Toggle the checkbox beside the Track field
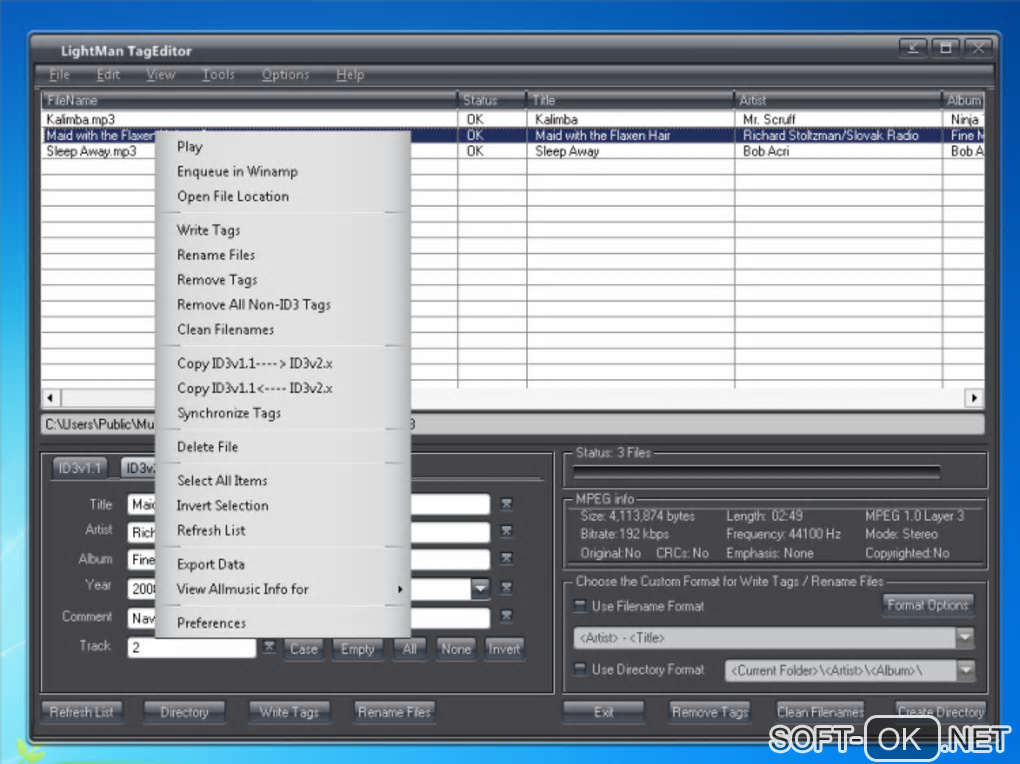The width and height of the screenshot is (1020, 764). point(269,646)
